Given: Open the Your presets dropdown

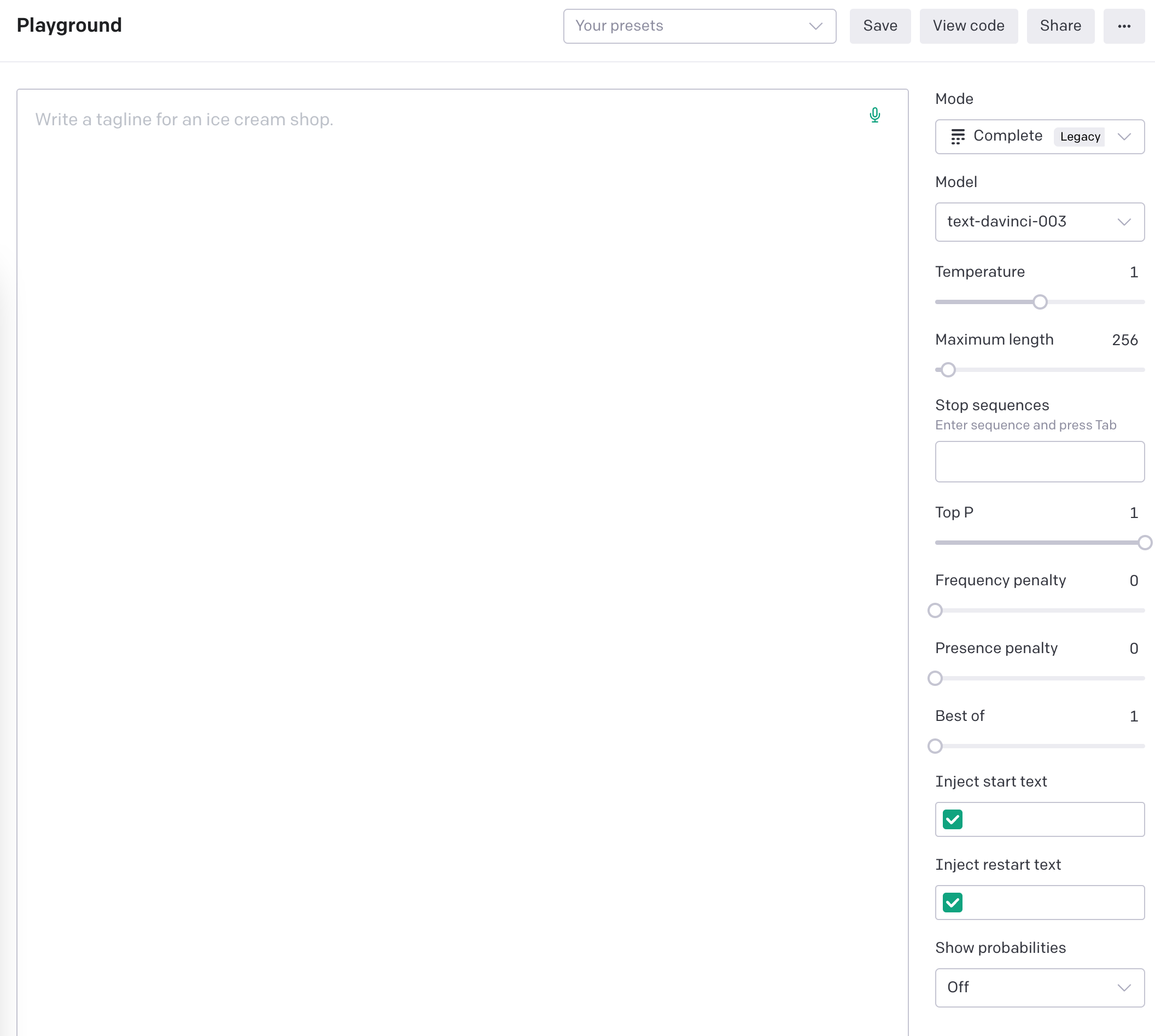Looking at the screenshot, I should (x=699, y=26).
